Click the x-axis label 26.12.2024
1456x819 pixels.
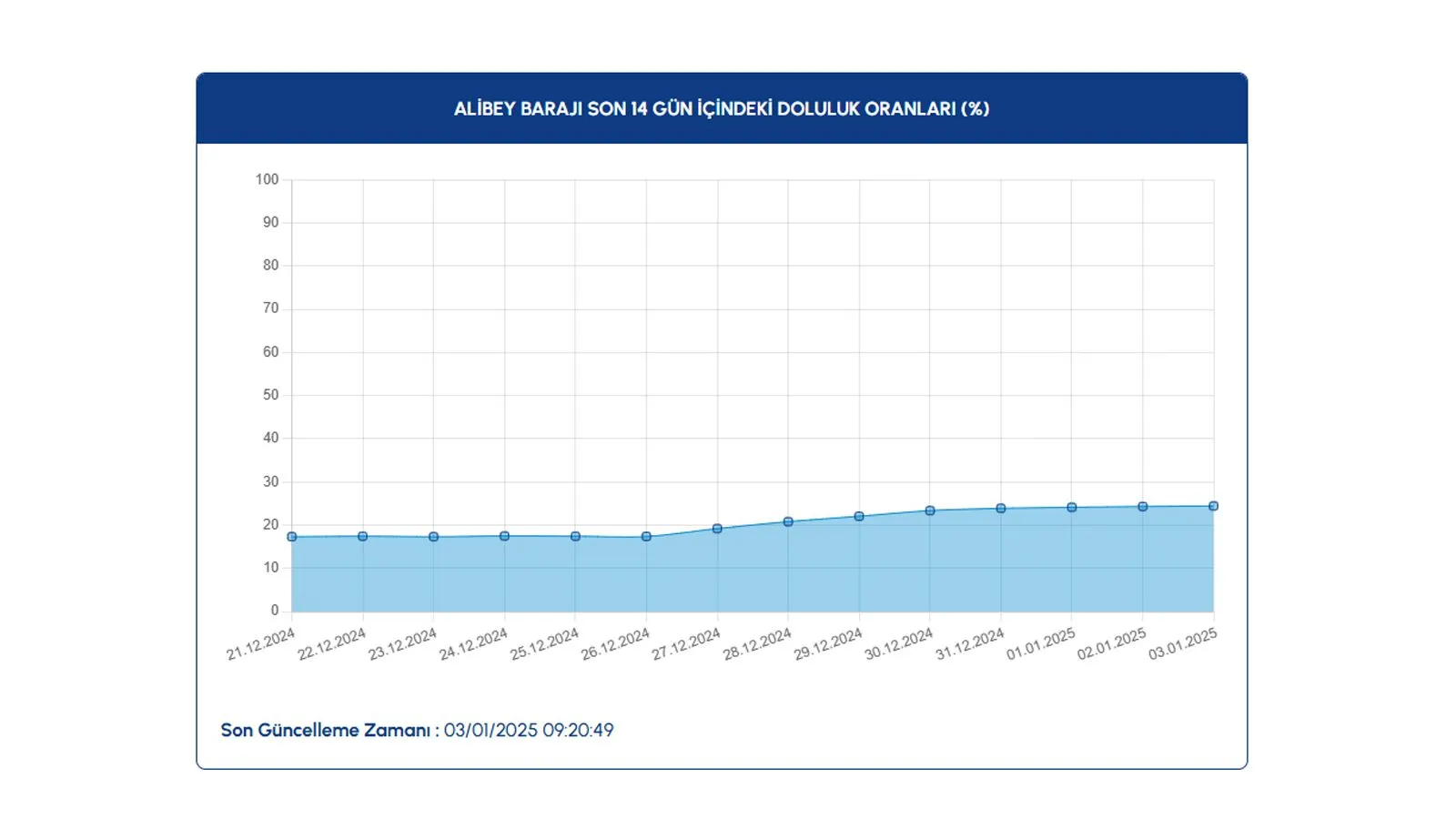coord(615,644)
